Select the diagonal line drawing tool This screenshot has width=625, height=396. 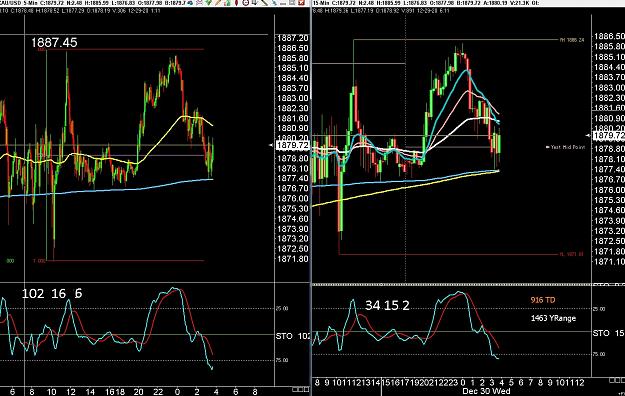point(264,2)
